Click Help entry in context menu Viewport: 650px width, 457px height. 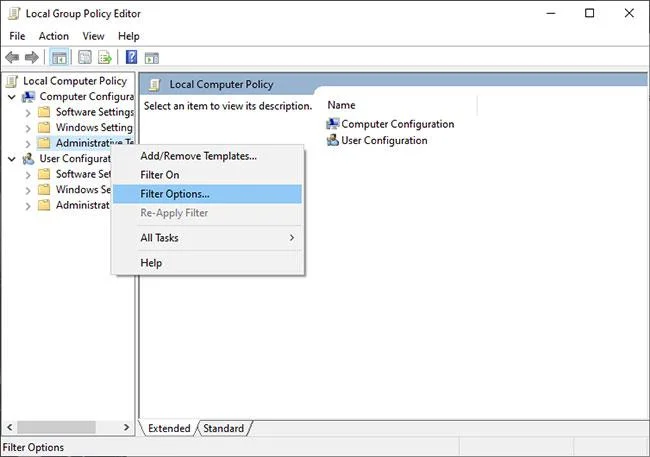pyautogui.click(x=207, y=263)
